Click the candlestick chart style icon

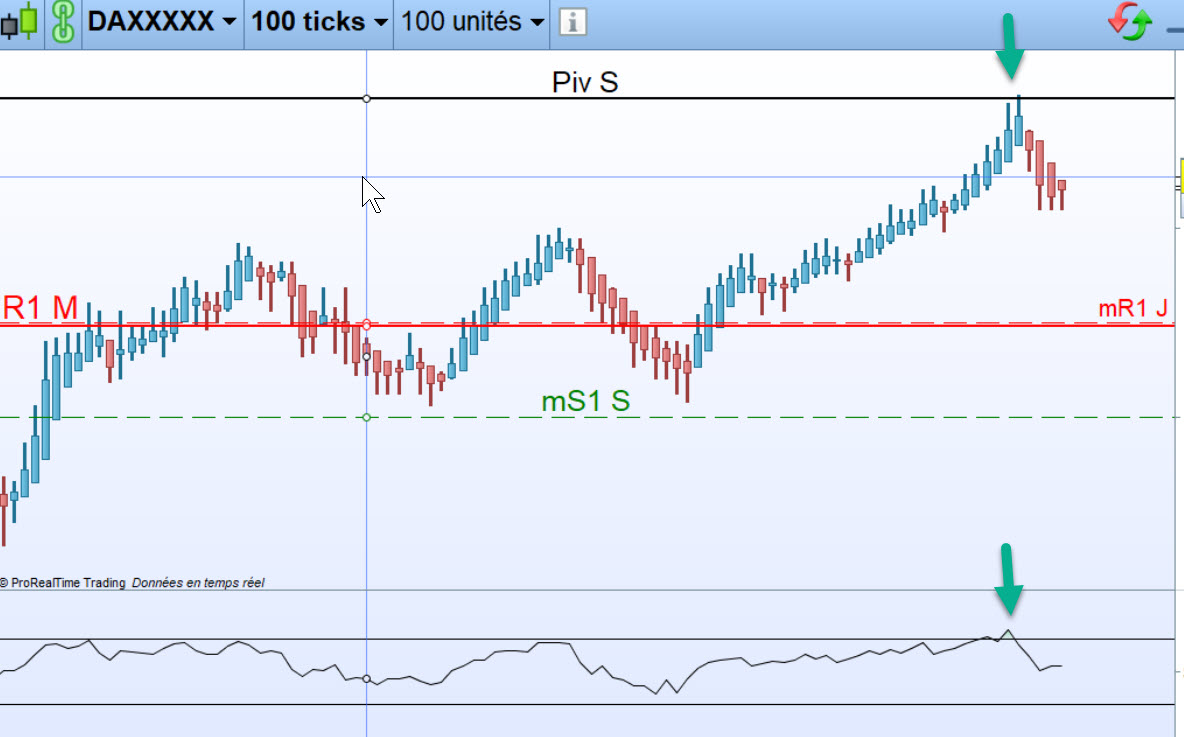pos(20,22)
